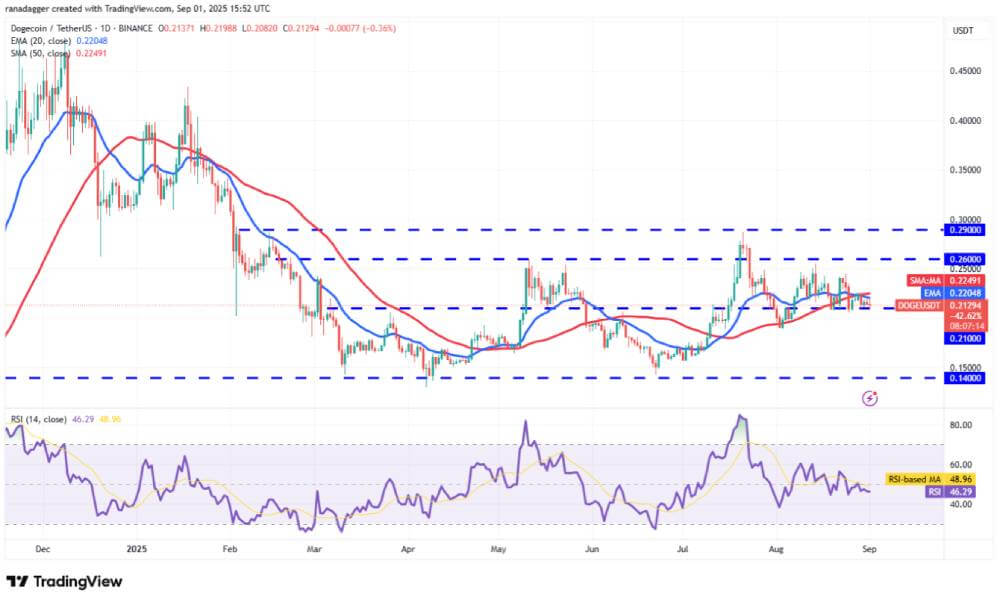Click the O0.21371 open value
The image size is (1000, 602).
click(177, 29)
